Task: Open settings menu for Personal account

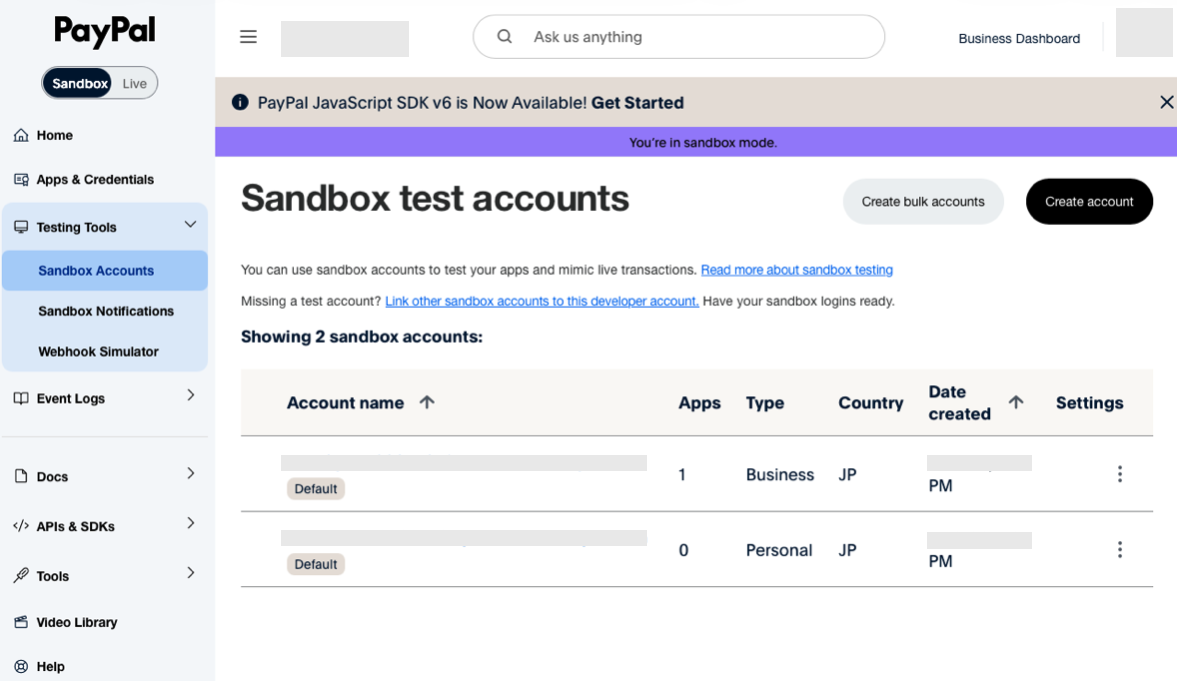Action: [1119, 550]
